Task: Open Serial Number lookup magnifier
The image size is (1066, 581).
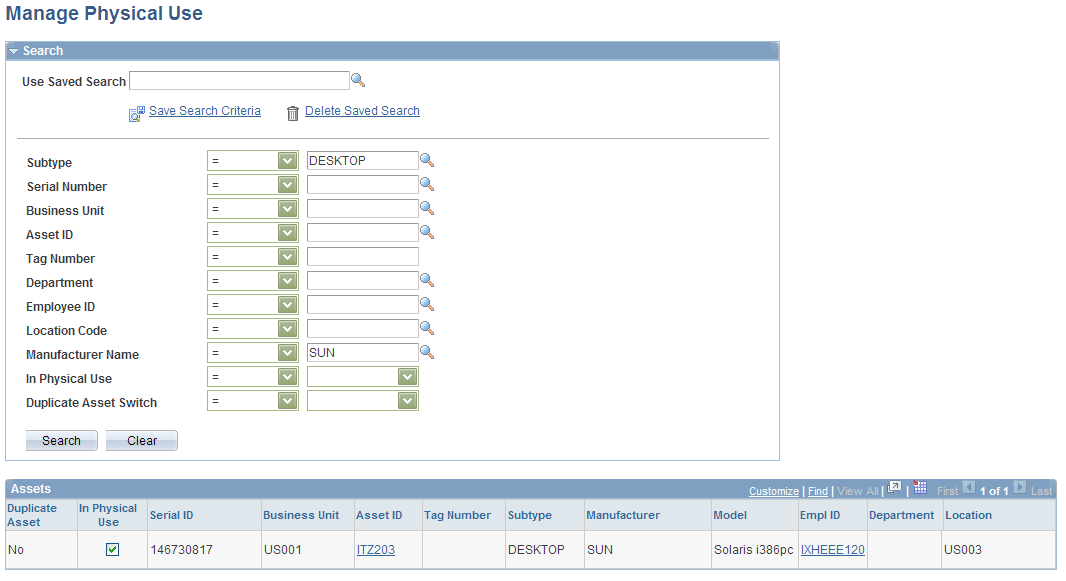Action: pyautogui.click(x=427, y=184)
